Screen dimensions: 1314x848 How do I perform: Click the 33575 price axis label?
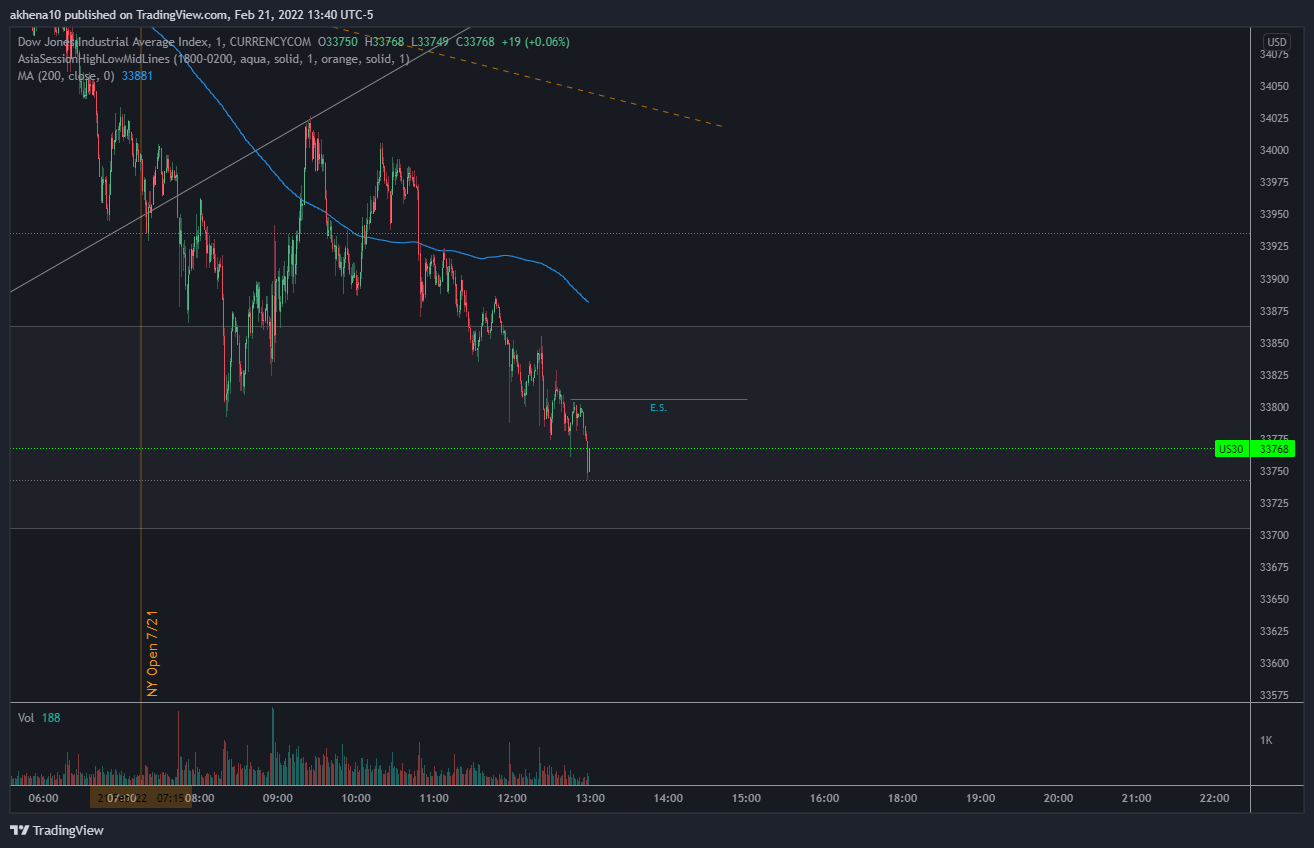[1273, 695]
